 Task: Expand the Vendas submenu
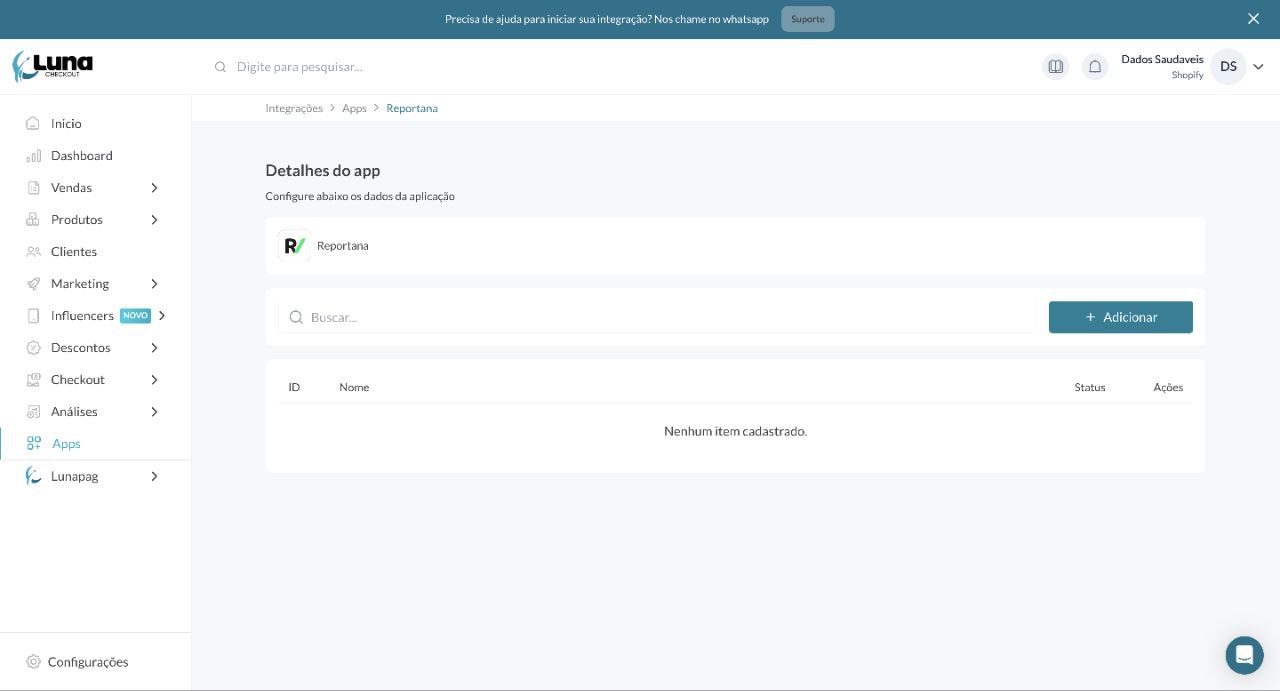[154, 188]
